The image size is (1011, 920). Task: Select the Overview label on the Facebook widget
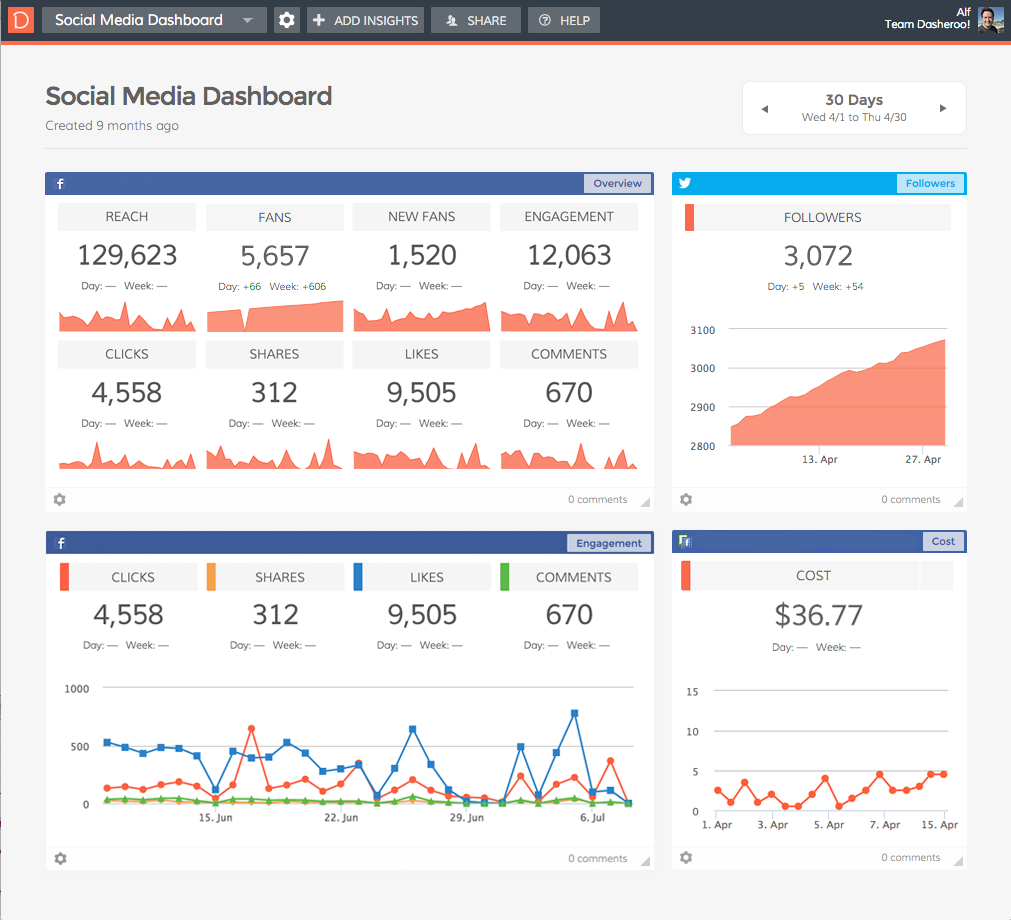pyautogui.click(x=617, y=183)
